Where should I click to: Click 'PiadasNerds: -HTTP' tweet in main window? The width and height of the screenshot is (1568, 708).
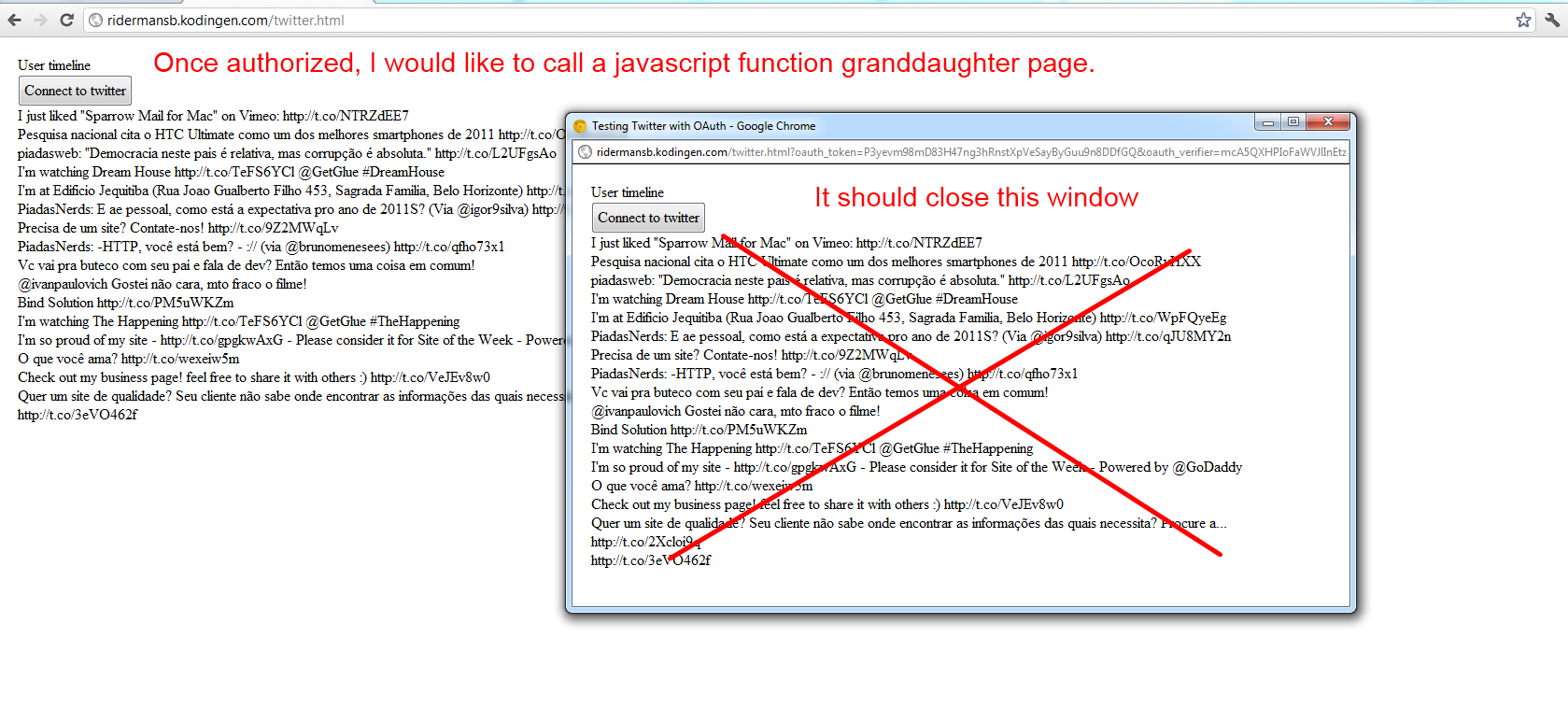click(261, 247)
